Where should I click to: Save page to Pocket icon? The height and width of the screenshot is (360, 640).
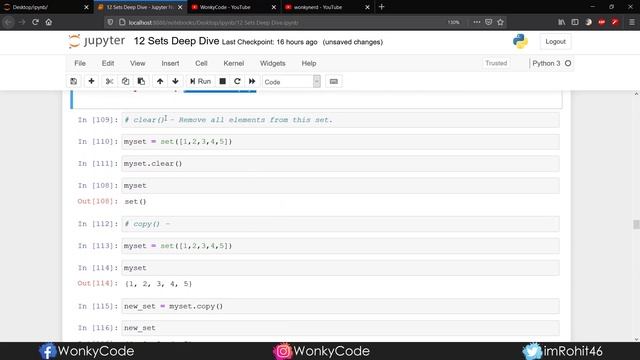pyautogui.click(x=489, y=22)
